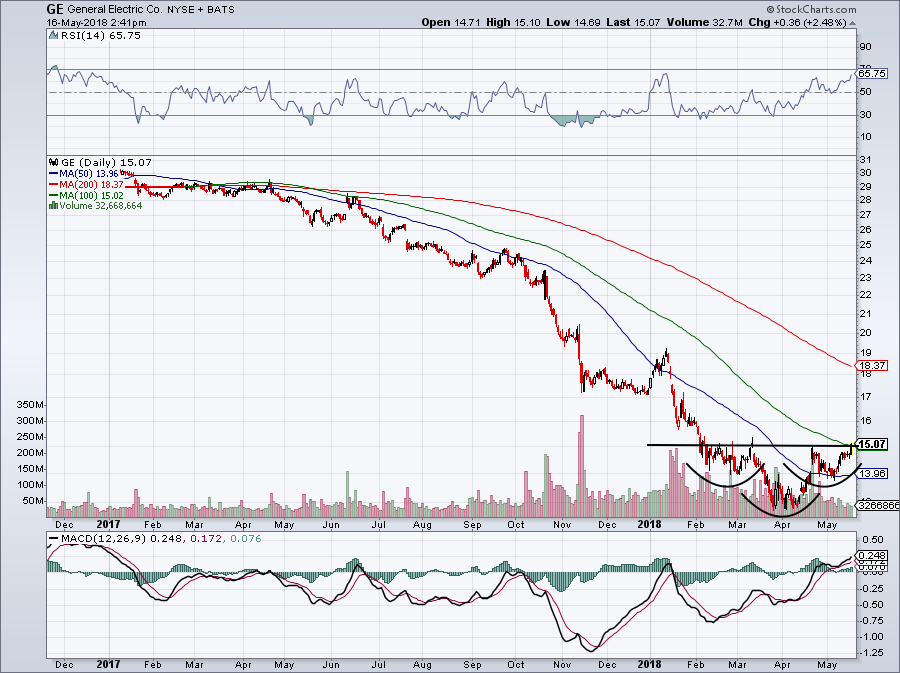The height and width of the screenshot is (673, 900).
Task: Click the Low 14.69 value
Action: click(x=573, y=22)
